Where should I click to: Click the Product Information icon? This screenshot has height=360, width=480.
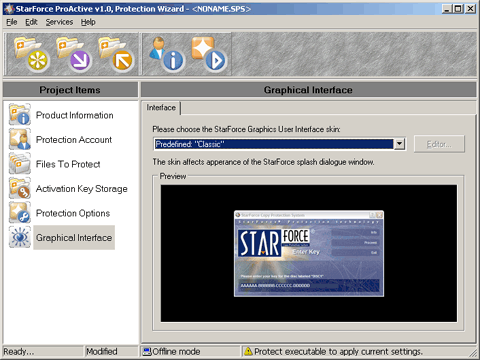[x=20, y=115]
